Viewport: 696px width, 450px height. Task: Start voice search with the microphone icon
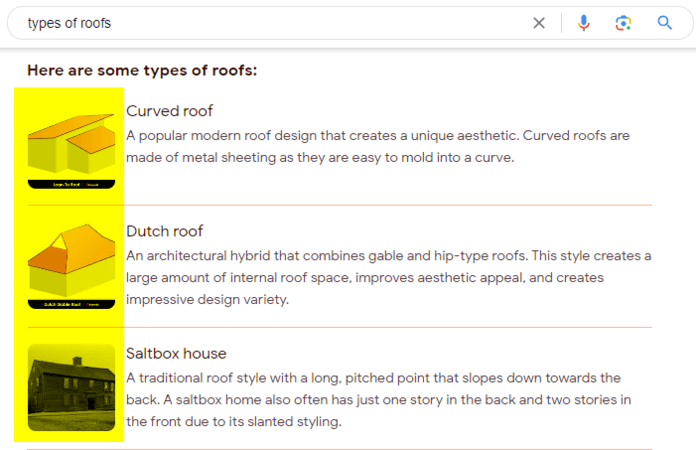tap(583, 23)
